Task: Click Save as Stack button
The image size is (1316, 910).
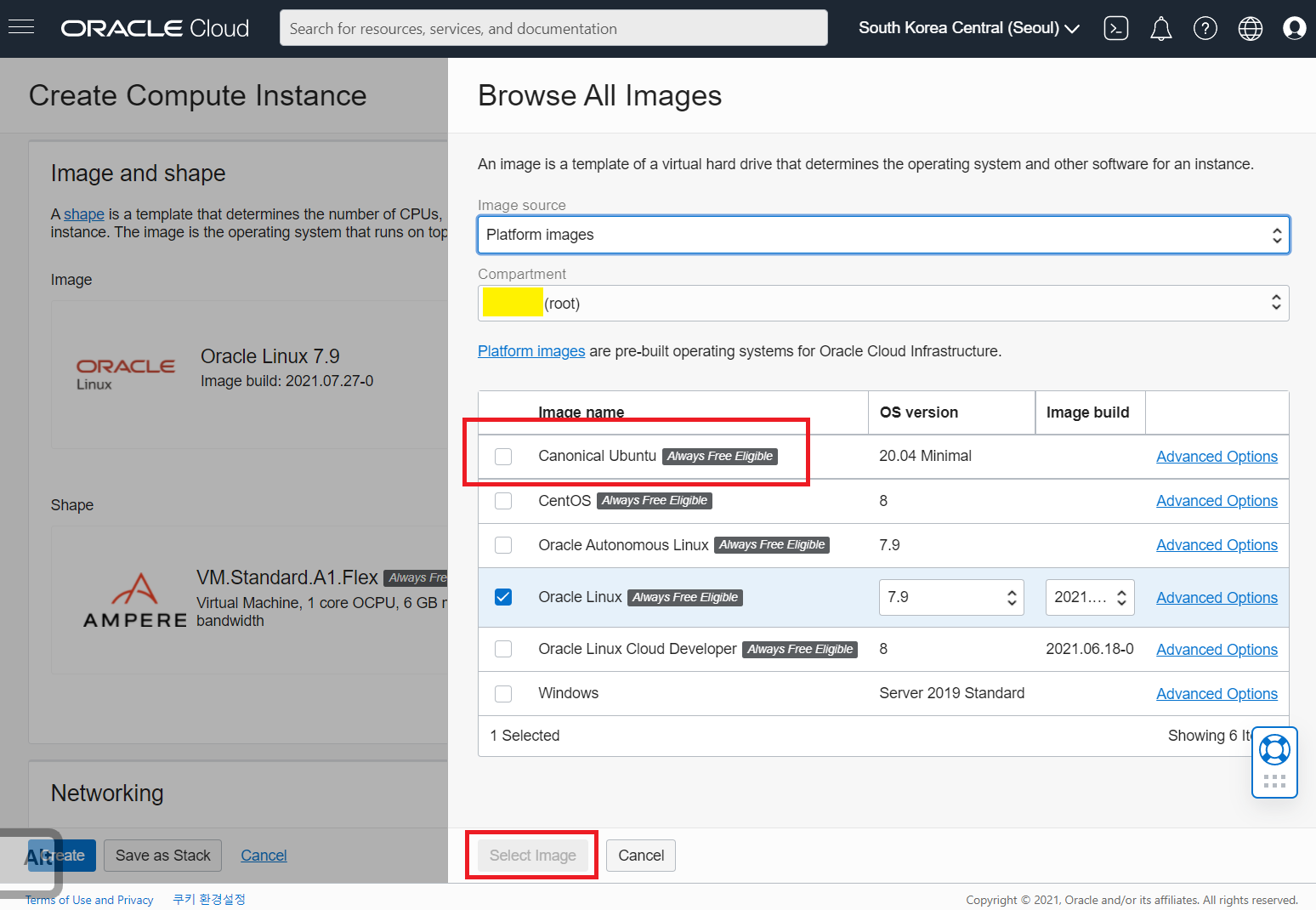Action: (163, 856)
